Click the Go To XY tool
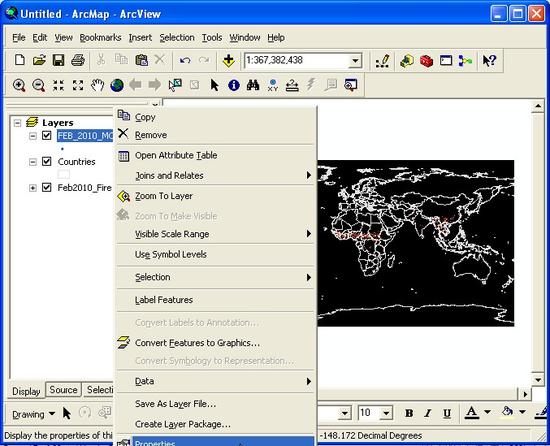 coord(273,85)
